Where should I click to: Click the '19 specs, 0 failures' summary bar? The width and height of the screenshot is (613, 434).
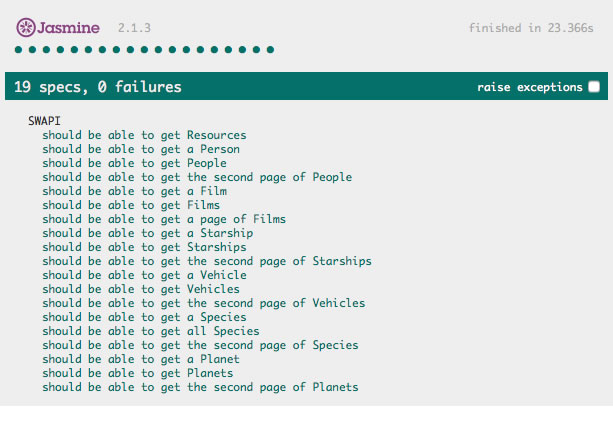pos(306,86)
